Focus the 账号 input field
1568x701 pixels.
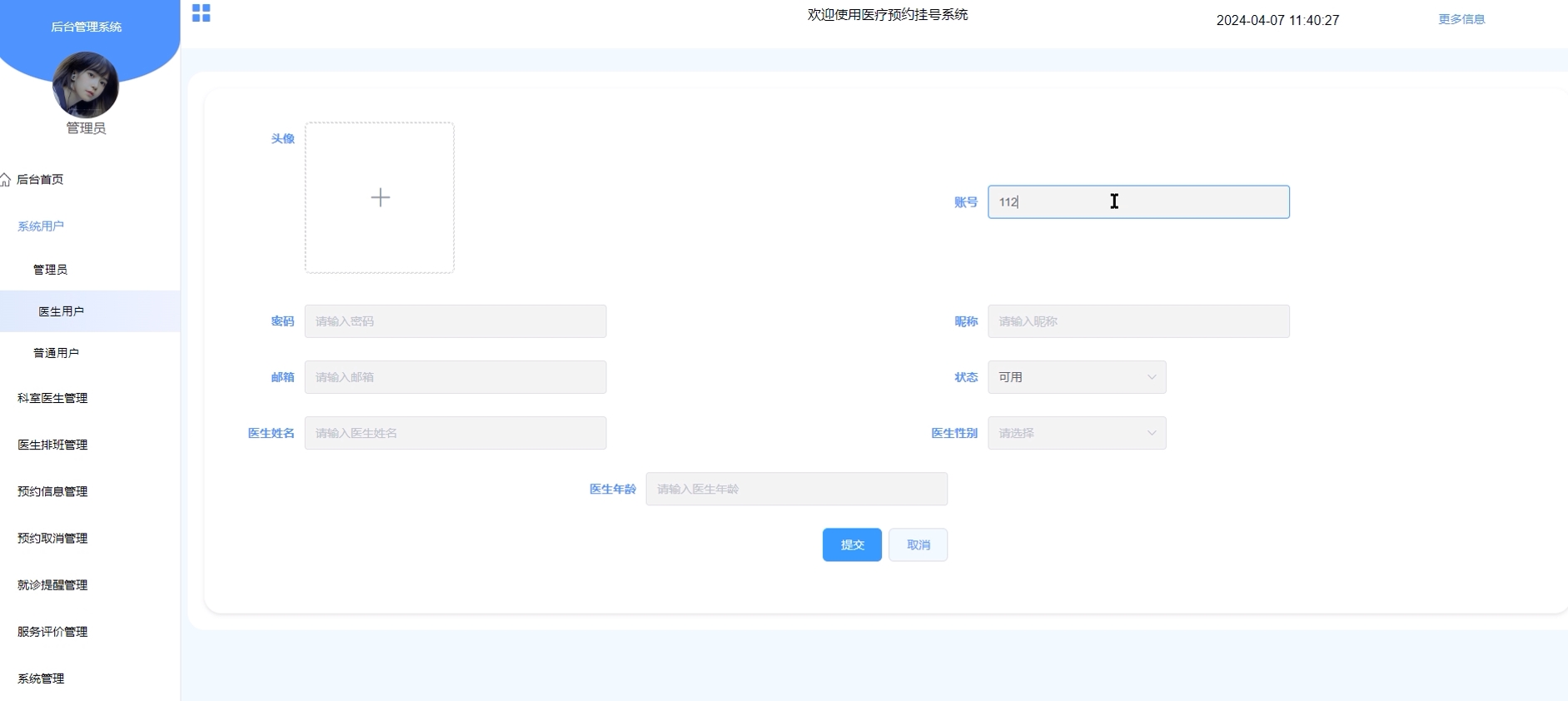click(x=1138, y=202)
